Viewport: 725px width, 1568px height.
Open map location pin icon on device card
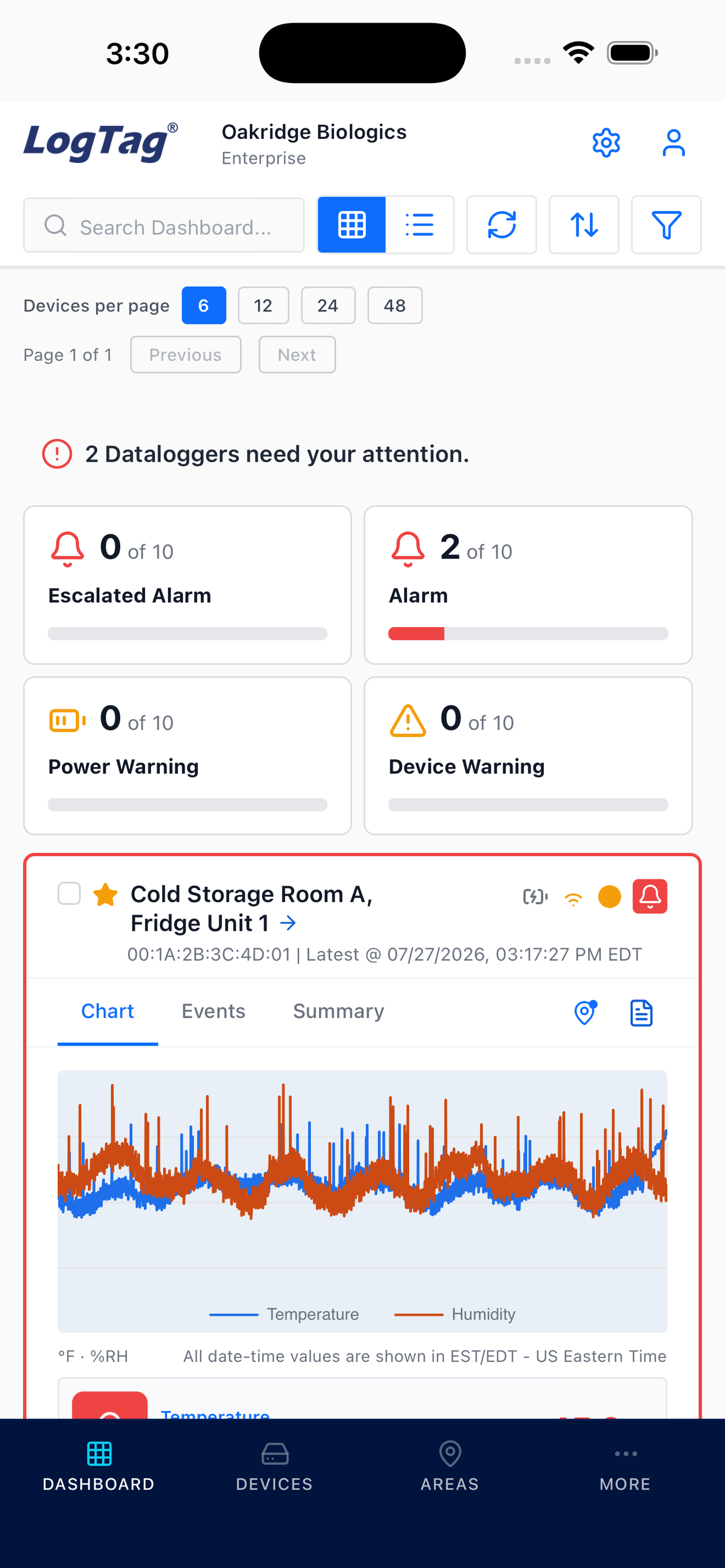(585, 1012)
